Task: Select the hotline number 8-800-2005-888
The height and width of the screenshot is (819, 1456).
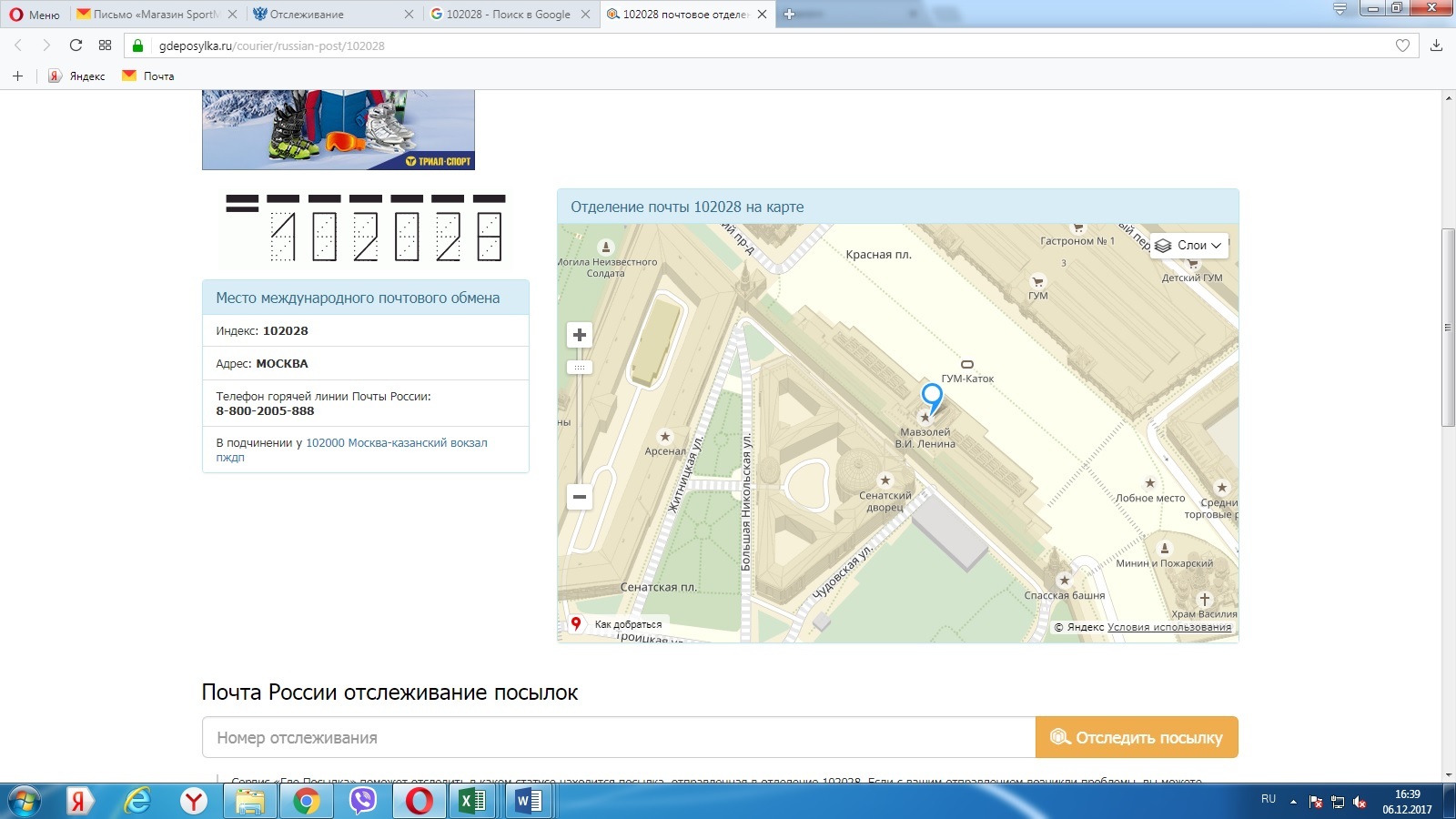Action: click(x=265, y=411)
